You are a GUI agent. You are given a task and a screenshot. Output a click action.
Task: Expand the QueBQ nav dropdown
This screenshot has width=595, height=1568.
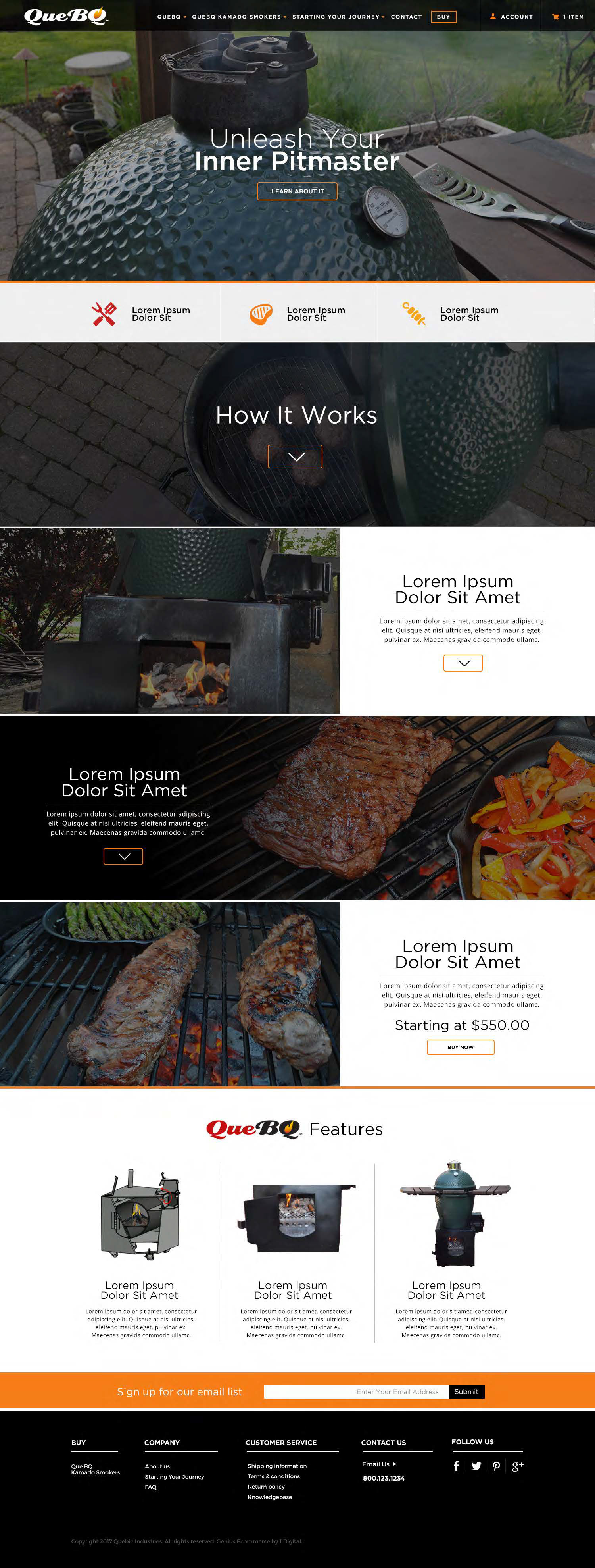[172, 17]
